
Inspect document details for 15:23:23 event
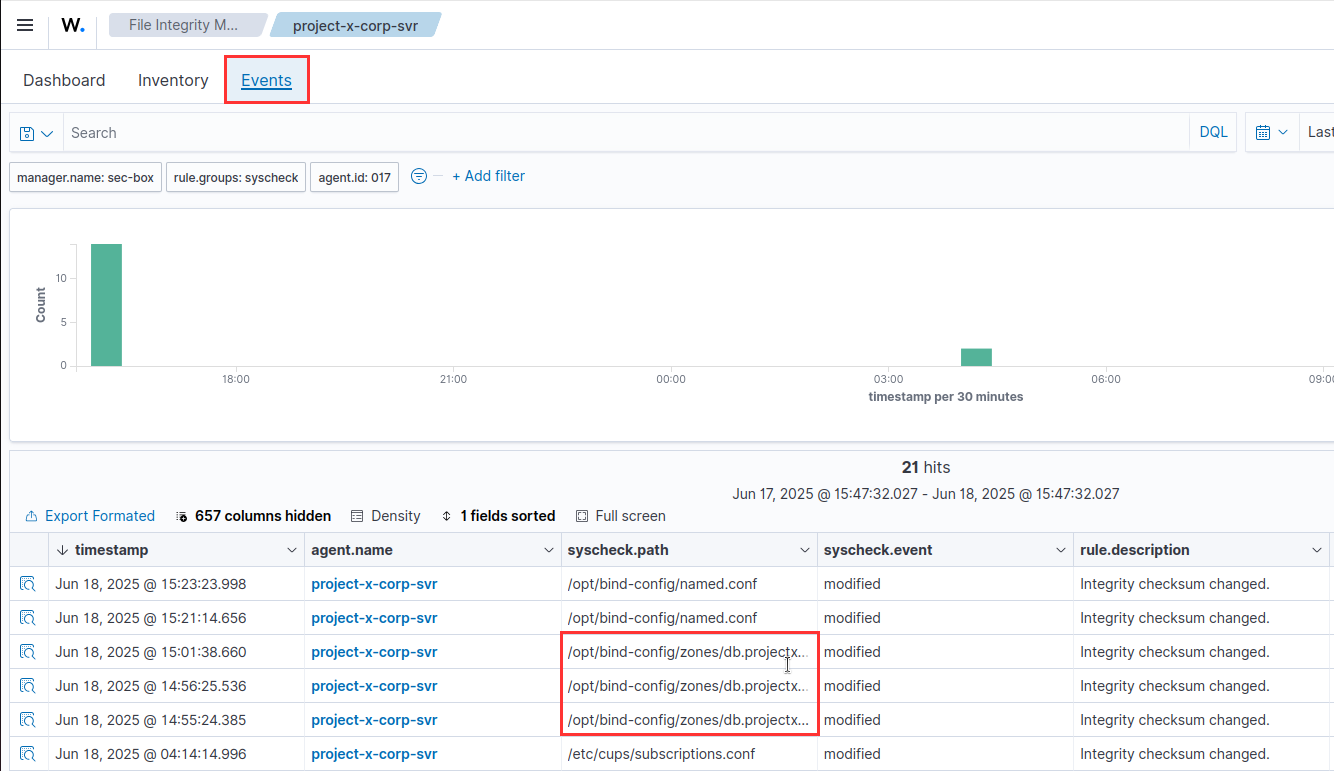click(28, 584)
